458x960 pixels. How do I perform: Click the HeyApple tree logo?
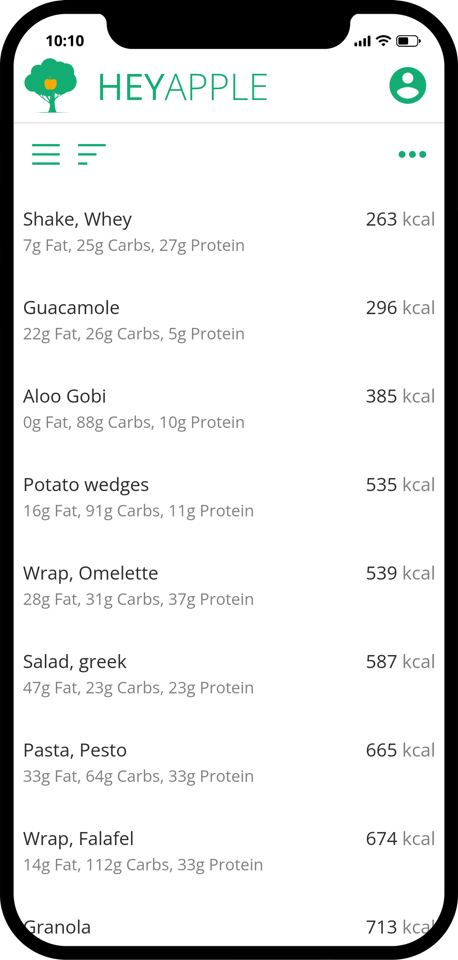(51, 85)
